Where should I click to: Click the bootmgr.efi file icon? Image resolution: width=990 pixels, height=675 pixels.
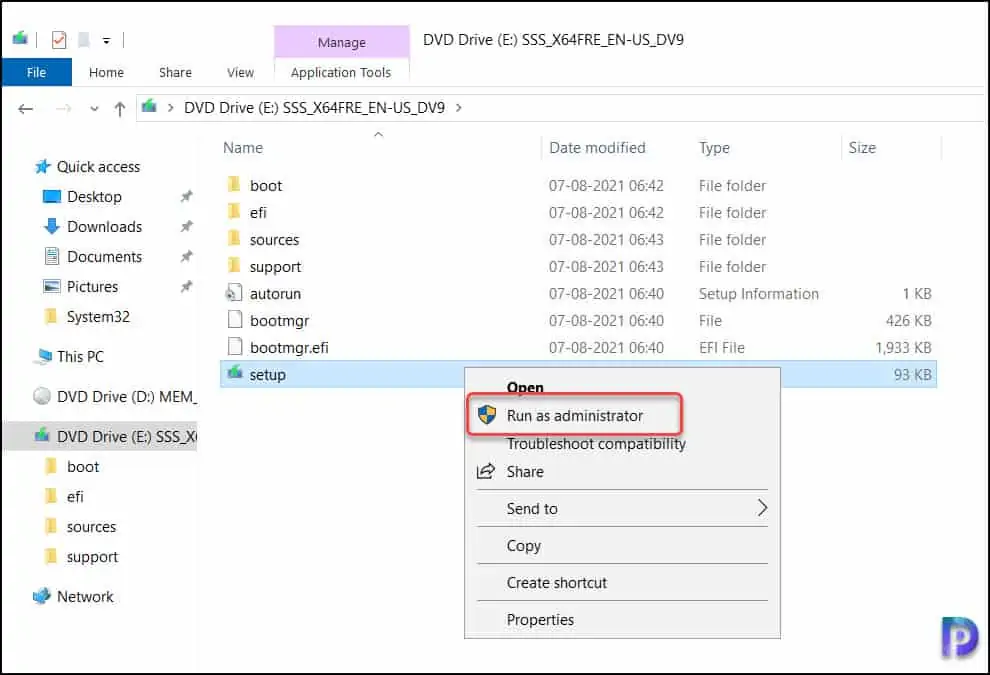235,347
